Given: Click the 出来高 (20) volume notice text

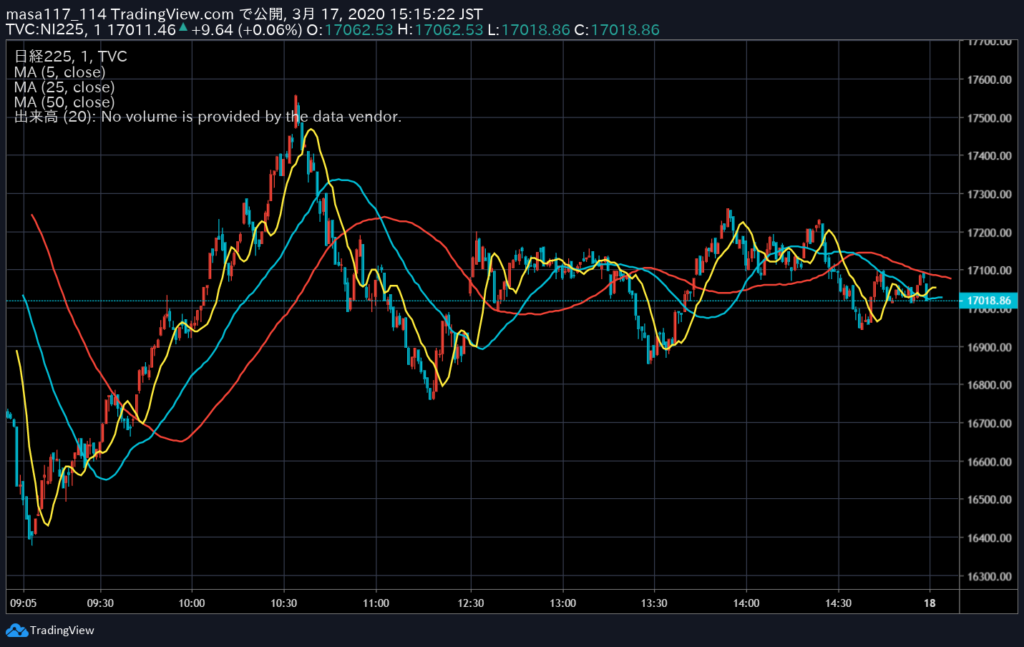Looking at the screenshot, I should click(x=208, y=117).
